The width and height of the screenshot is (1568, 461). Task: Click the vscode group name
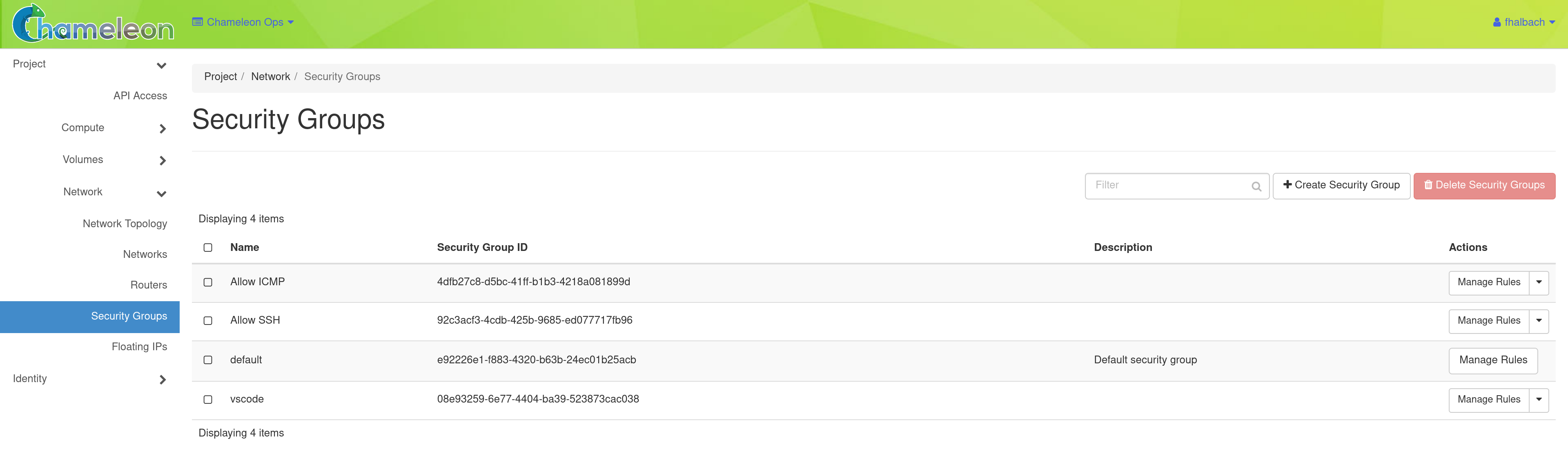[247, 399]
